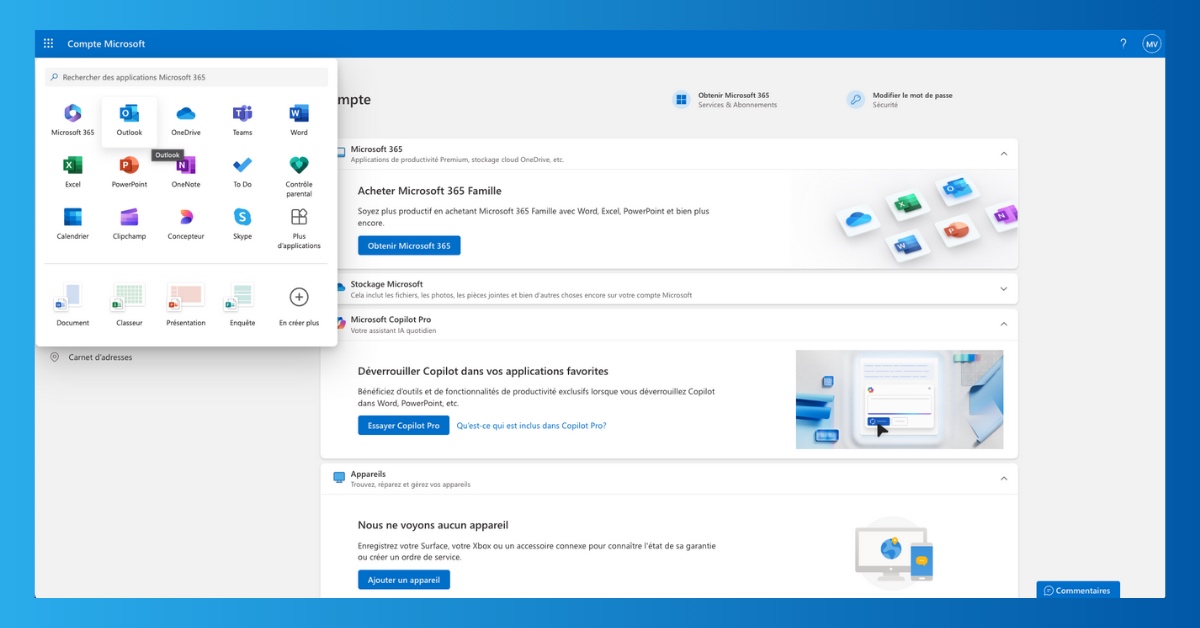Show Plus d'applications in launcher

coord(299,227)
